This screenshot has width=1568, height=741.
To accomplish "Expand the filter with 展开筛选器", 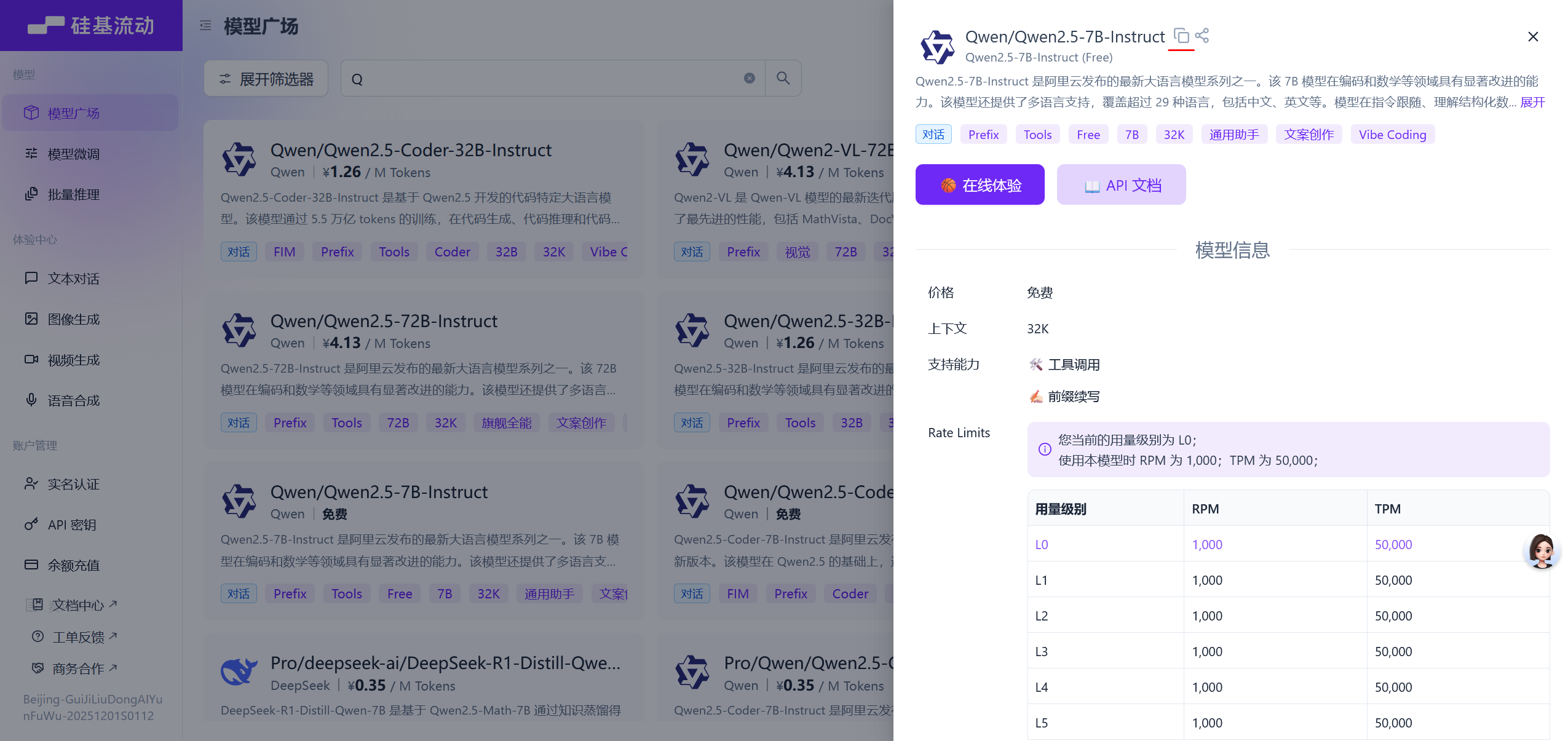I will [x=266, y=79].
